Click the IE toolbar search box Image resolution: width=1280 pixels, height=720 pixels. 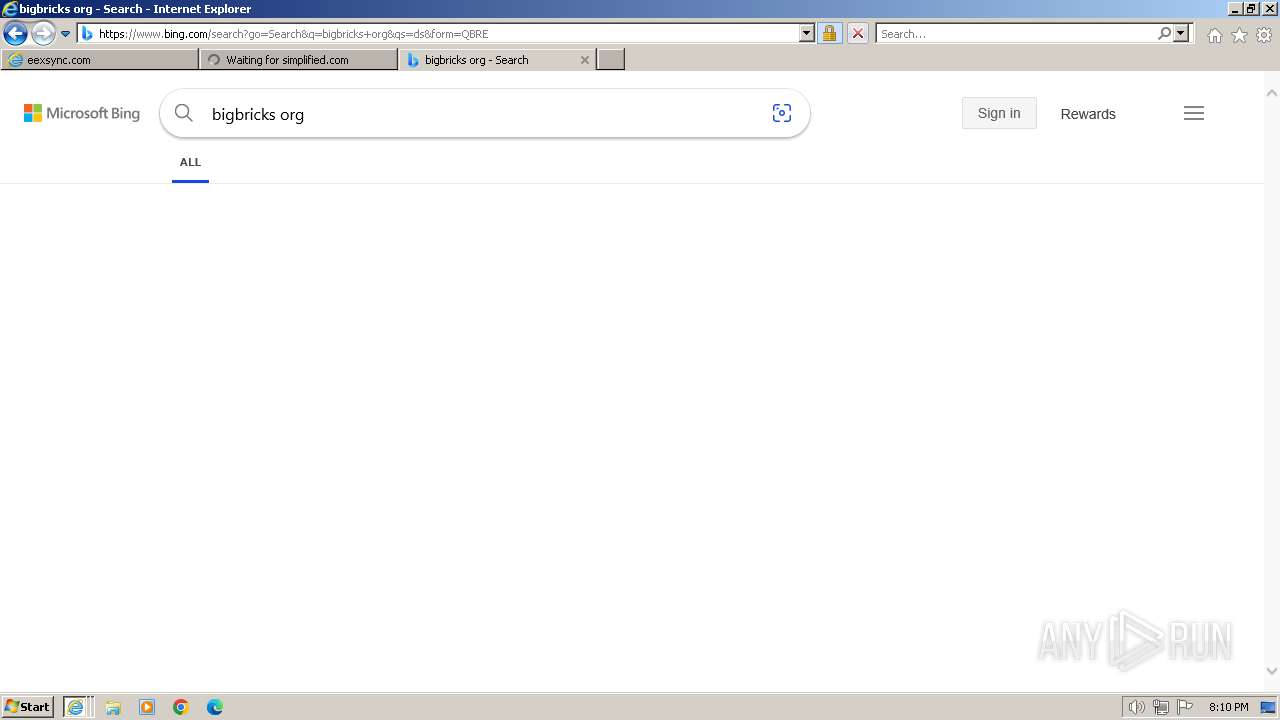click(1016, 33)
